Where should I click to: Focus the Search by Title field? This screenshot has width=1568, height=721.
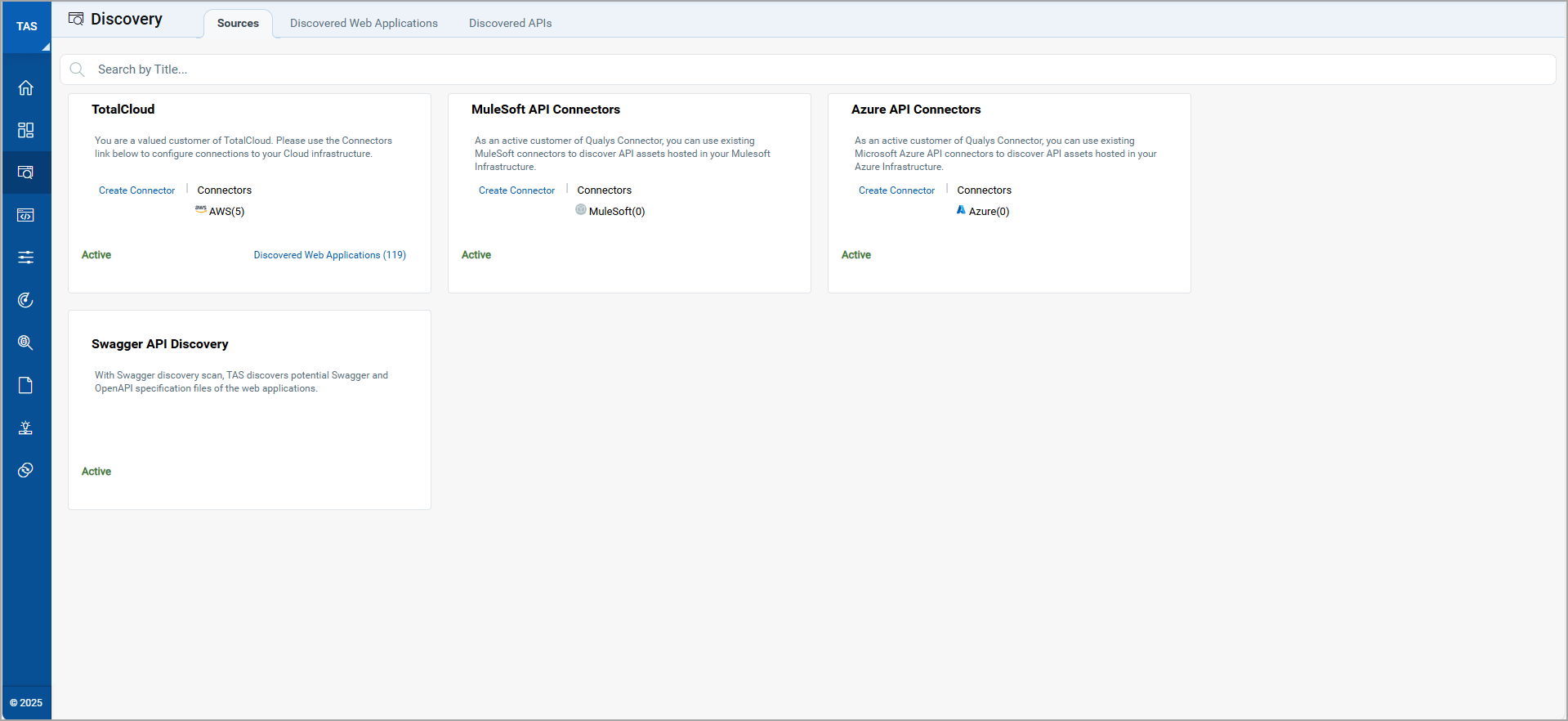(807, 69)
